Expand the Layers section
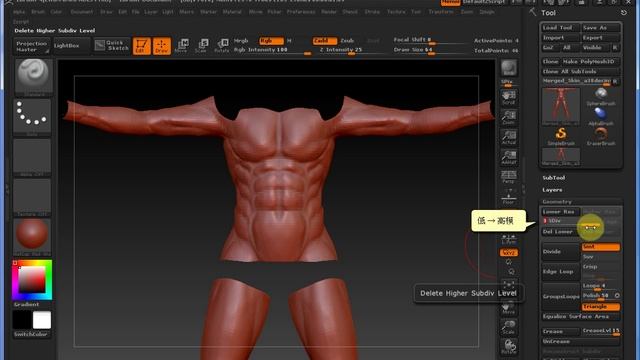The height and width of the screenshot is (360, 640). tap(552, 190)
